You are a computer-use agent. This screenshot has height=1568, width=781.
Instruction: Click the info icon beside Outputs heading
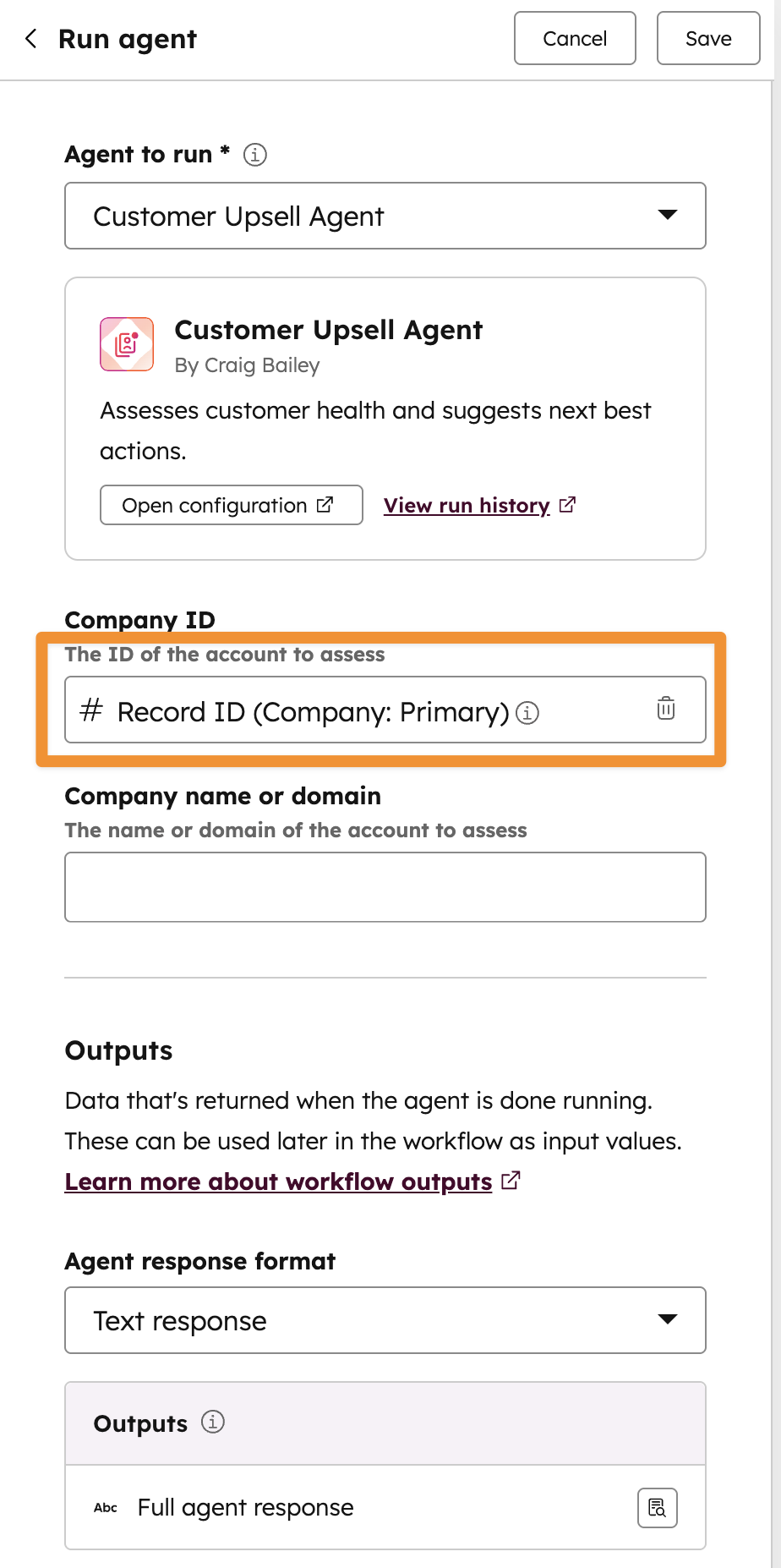click(214, 1423)
